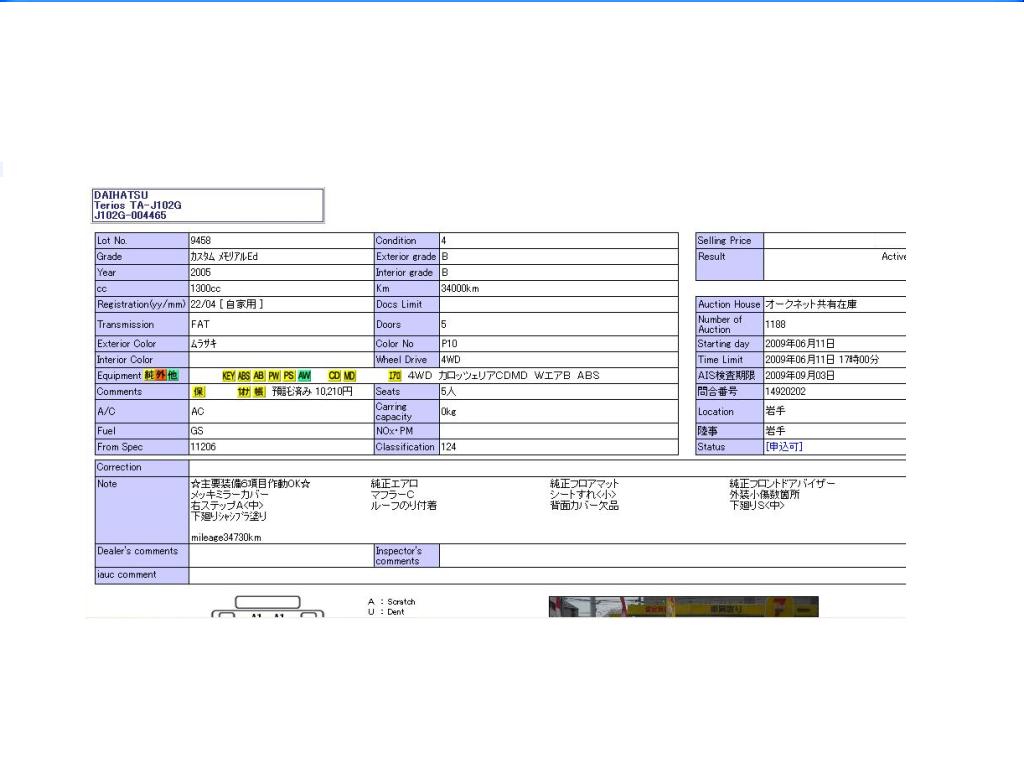Click the Active result text
The height and width of the screenshot is (768, 1024).
[893, 257]
